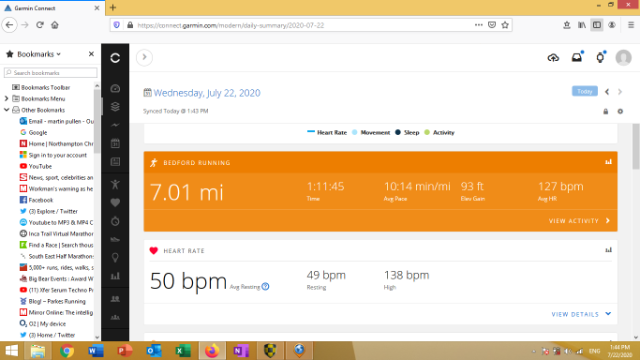Toggle the Firefox sidebar view button

coord(597,25)
